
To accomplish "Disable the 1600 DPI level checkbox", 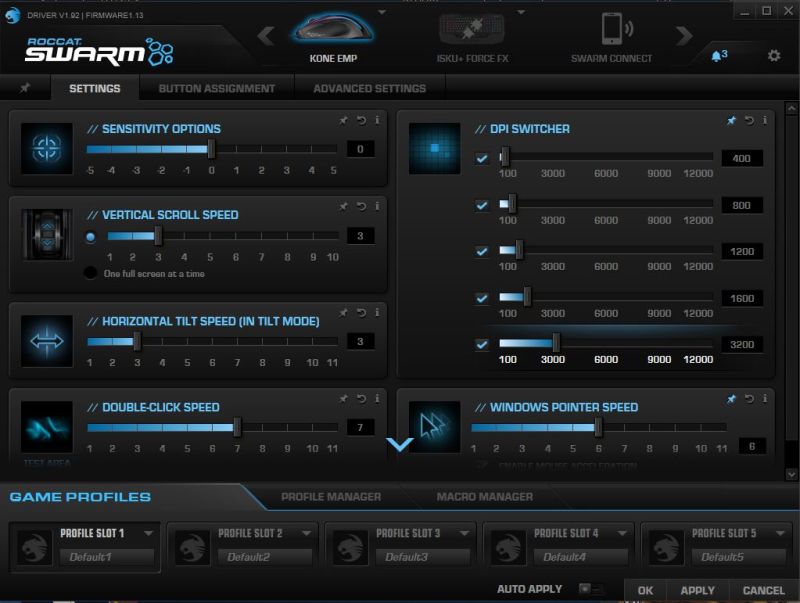I will 482,298.
